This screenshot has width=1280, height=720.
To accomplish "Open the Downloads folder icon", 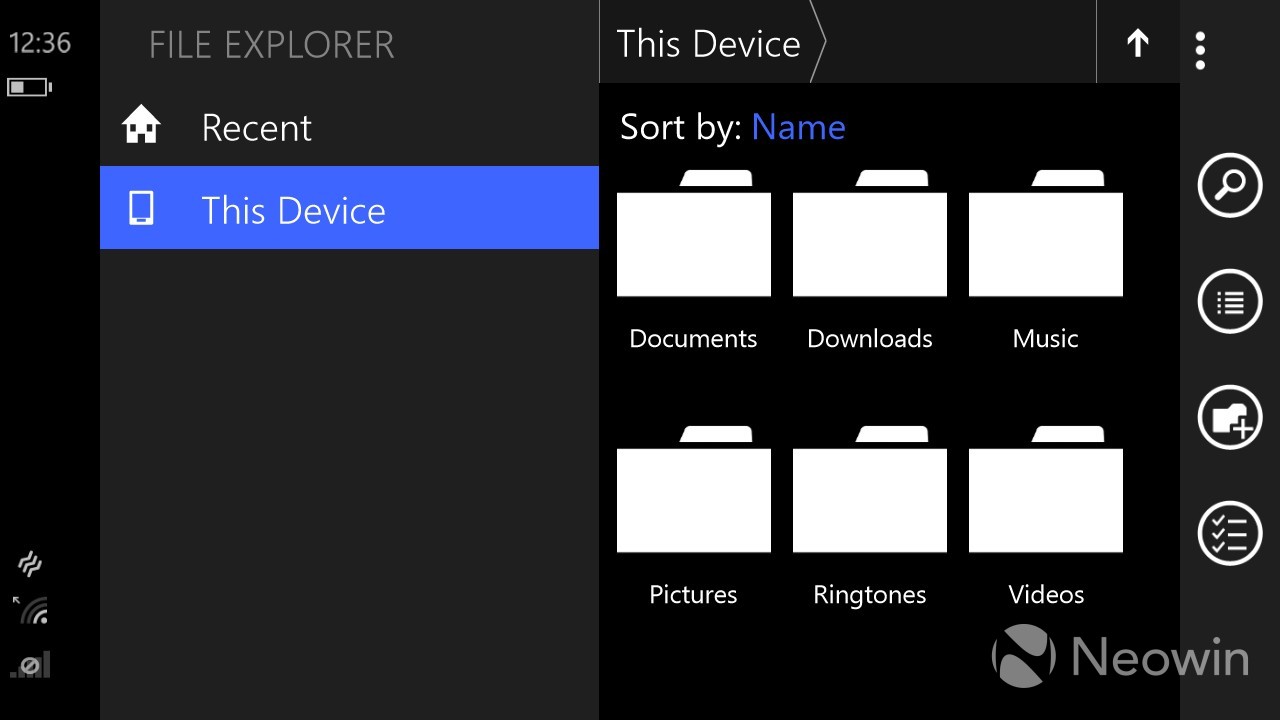I will [x=870, y=234].
